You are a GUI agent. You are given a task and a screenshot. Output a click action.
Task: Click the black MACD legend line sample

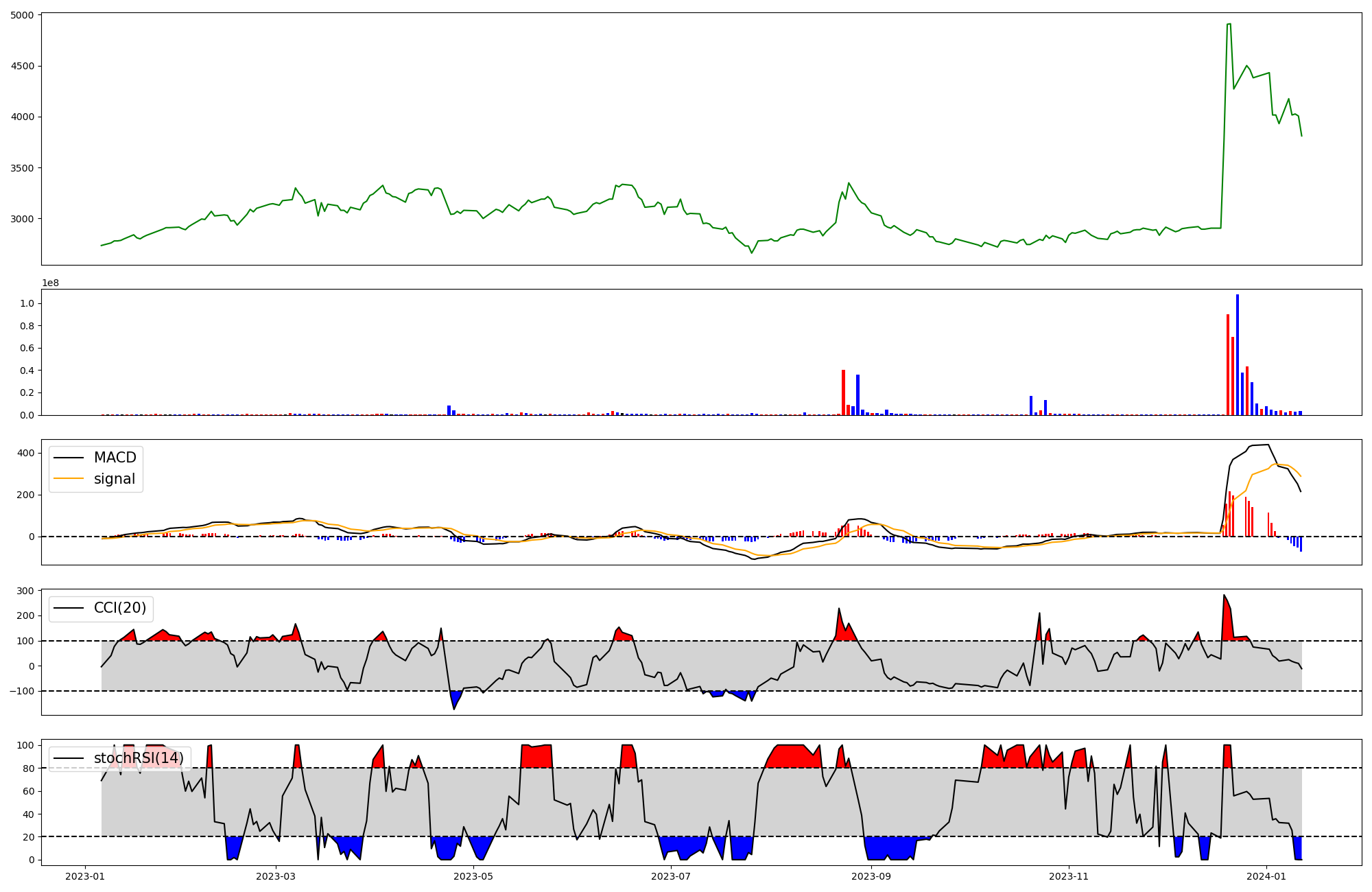pyautogui.click(x=69, y=458)
